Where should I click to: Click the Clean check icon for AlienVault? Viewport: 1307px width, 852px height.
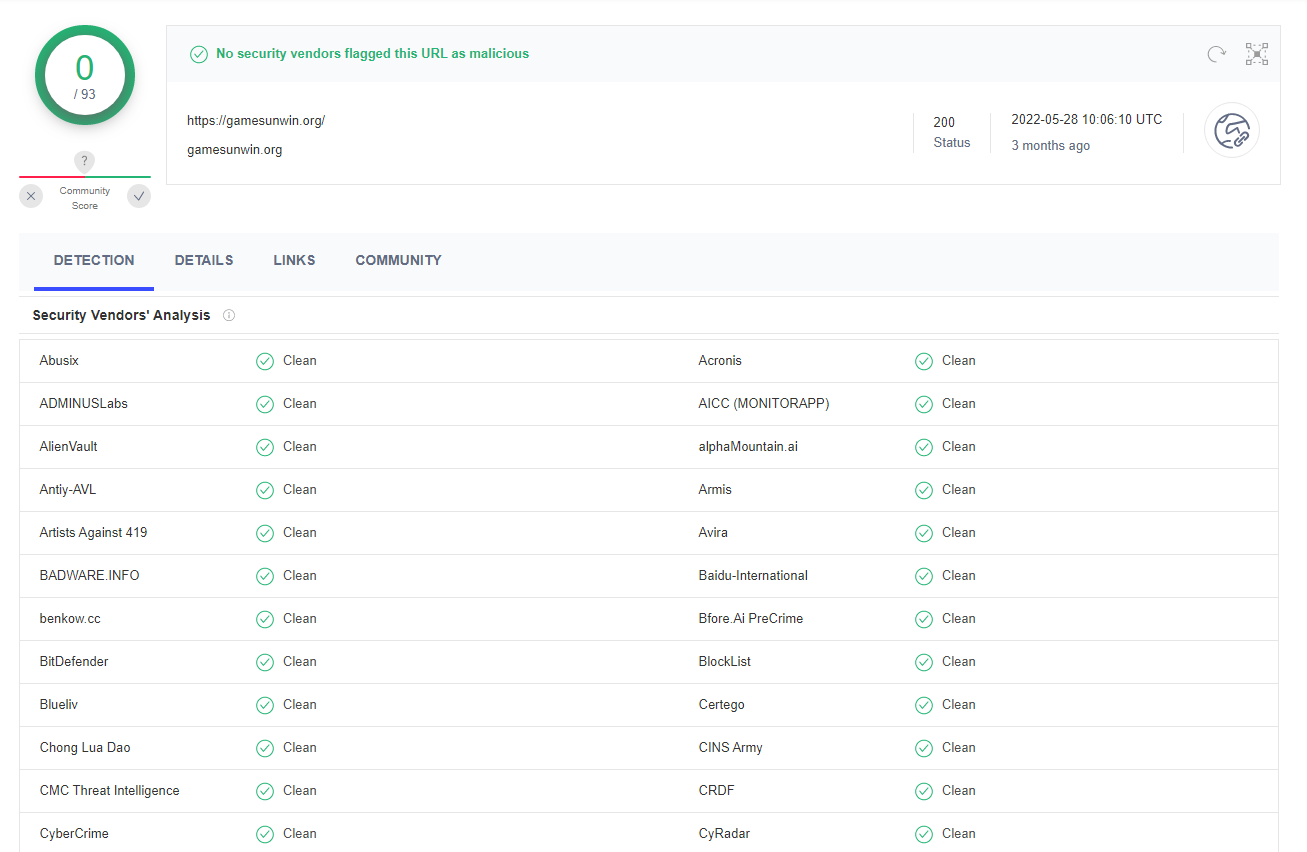tap(265, 447)
